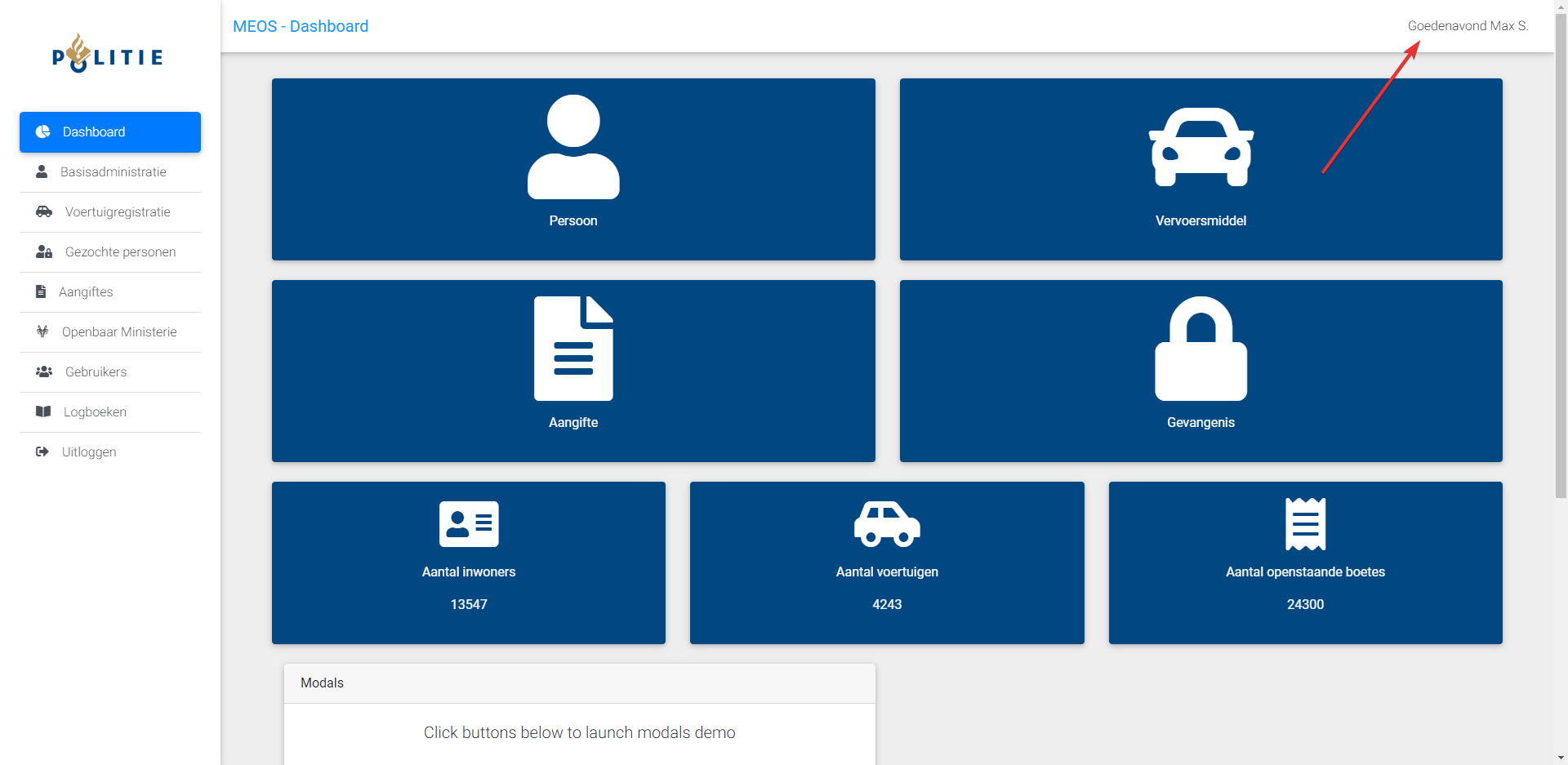Click the book icon beside Logboeken
This screenshot has width=1568, height=765.
click(43, 411)
